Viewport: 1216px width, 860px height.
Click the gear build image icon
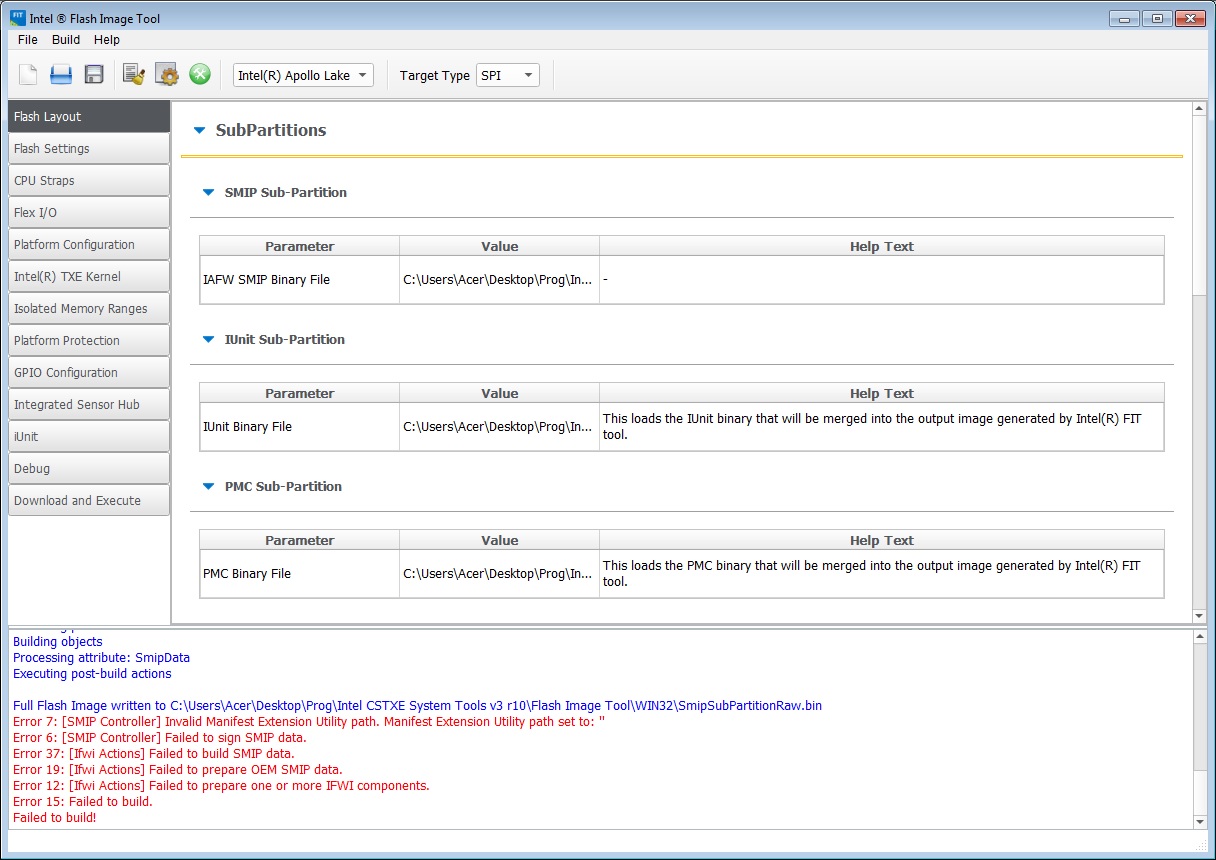167,74
